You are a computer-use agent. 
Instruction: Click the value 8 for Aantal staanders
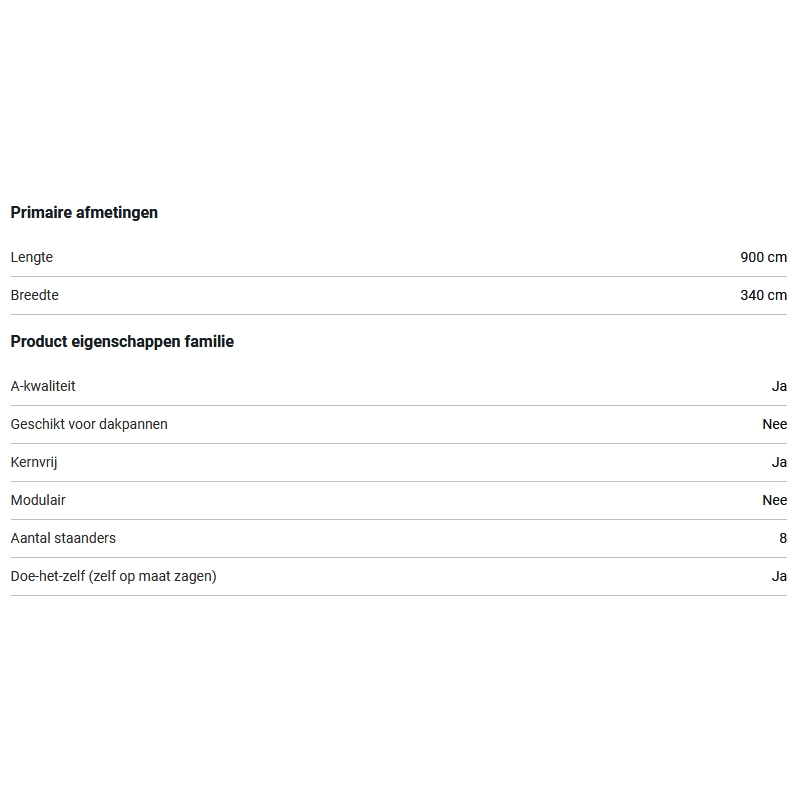tap(783, 538)
